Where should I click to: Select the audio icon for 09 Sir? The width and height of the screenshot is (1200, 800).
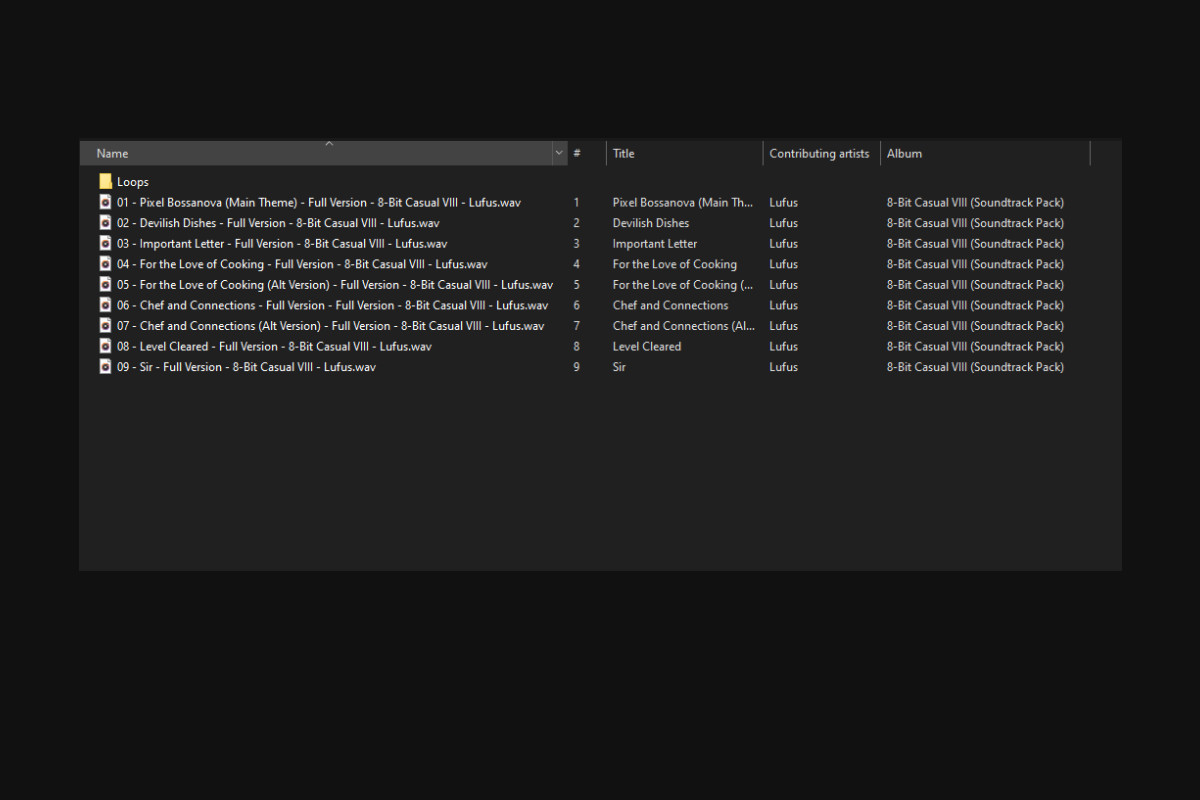click(105, 367)
